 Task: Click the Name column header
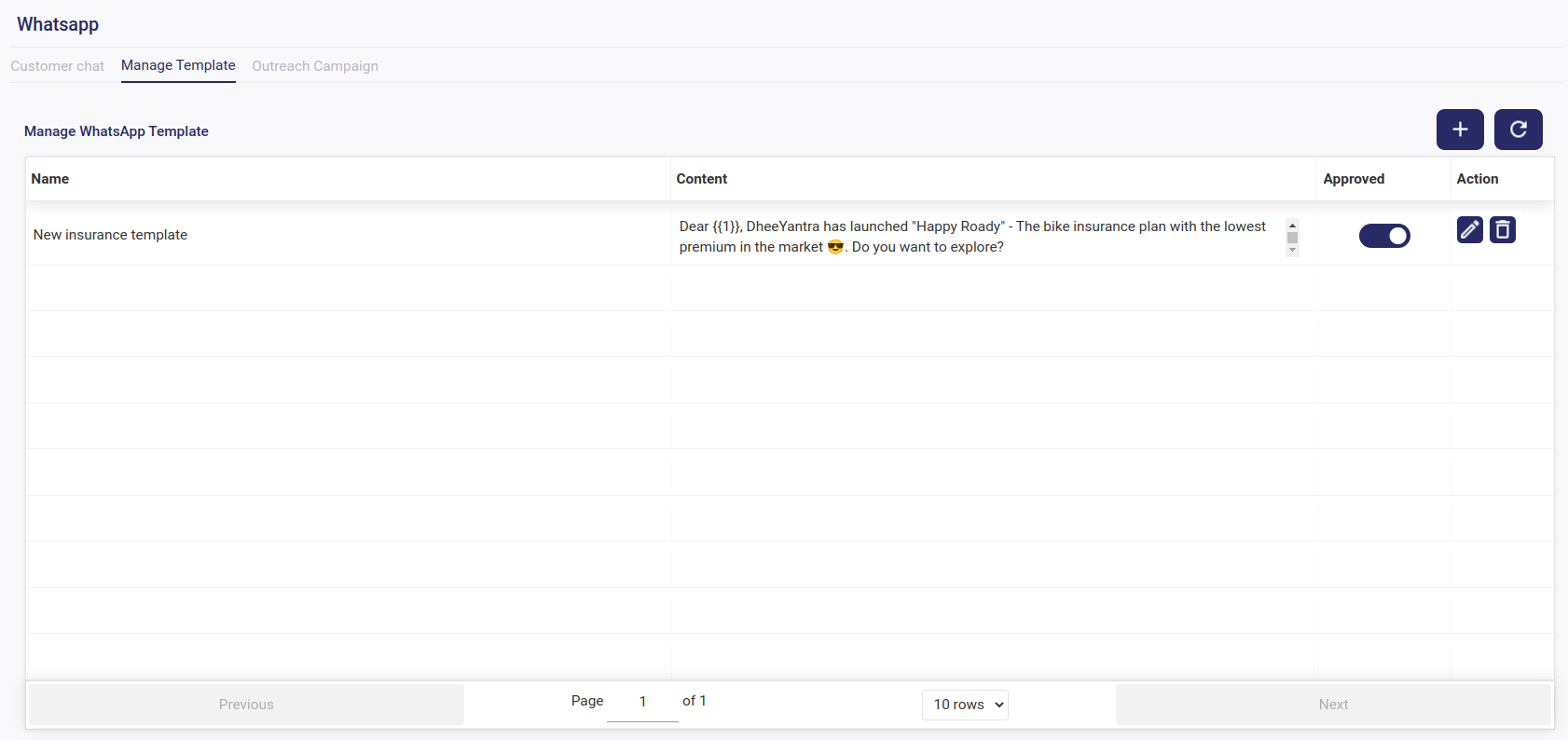click(x=50, y=179)
